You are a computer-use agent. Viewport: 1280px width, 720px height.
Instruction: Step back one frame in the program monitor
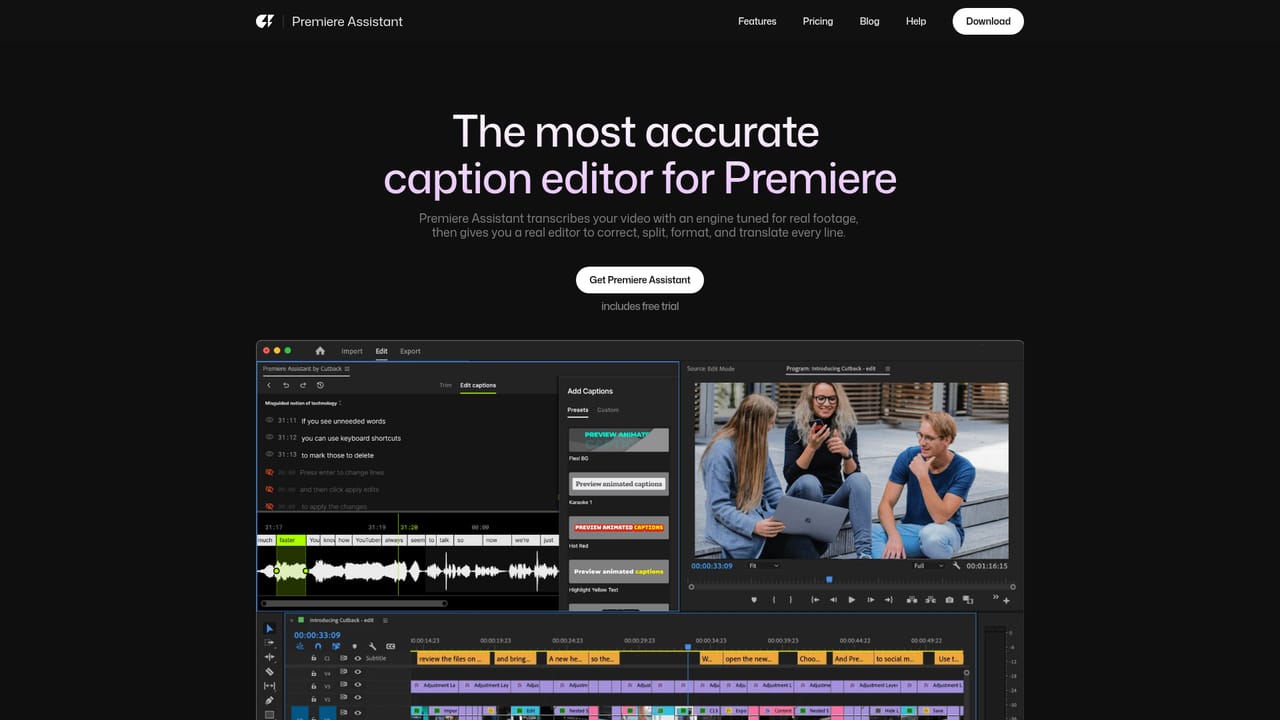[833, 600]
